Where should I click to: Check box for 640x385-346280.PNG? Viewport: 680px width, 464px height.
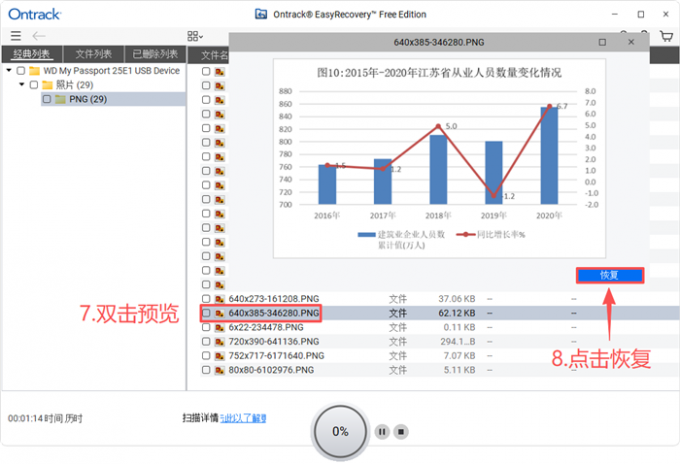206,313
